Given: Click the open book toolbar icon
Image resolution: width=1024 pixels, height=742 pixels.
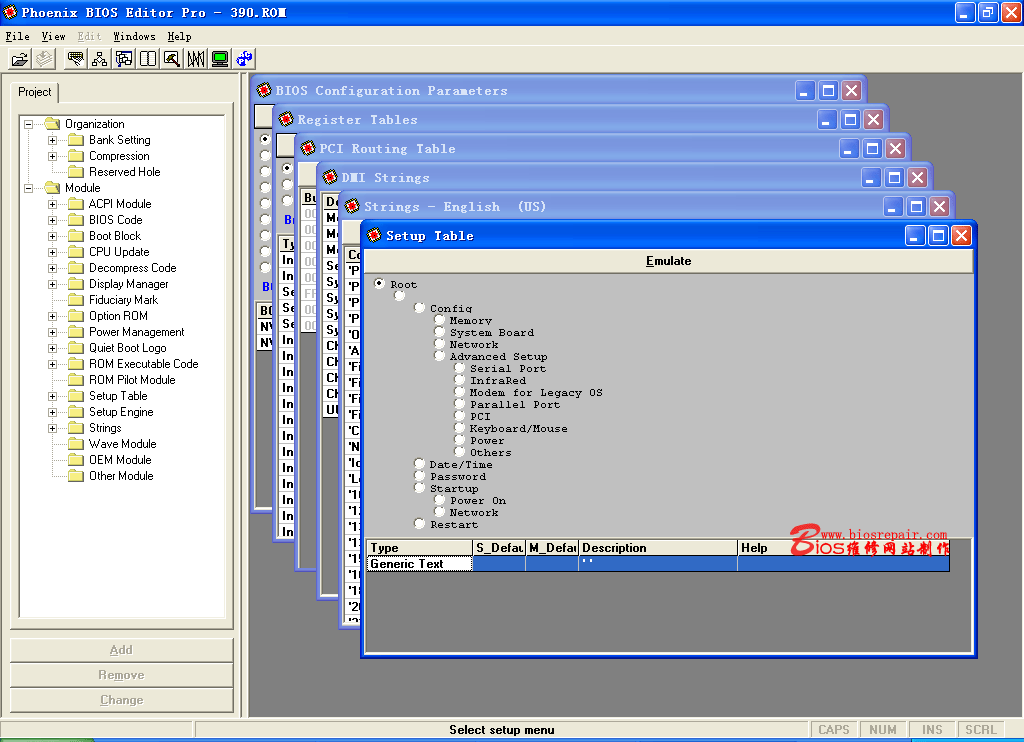Looking at the screenshot, I should click(148, 59).
